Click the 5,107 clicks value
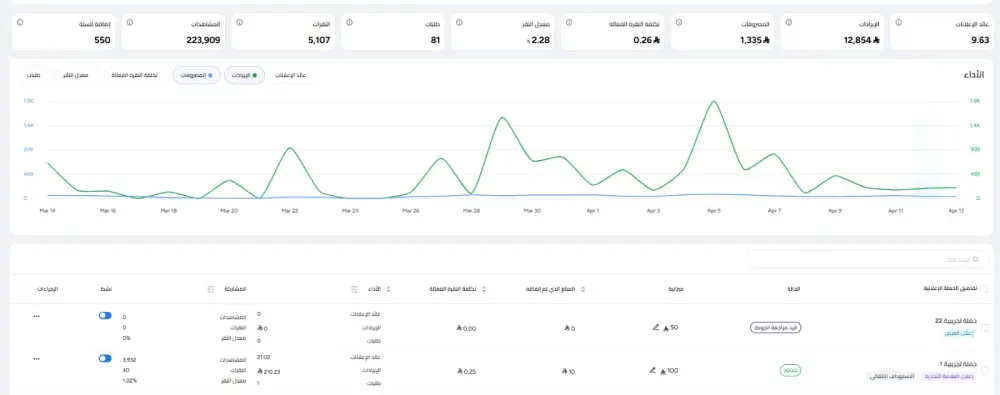Image resolution: width=1000 pixels, height=395 pixels. tap(318, 40)
